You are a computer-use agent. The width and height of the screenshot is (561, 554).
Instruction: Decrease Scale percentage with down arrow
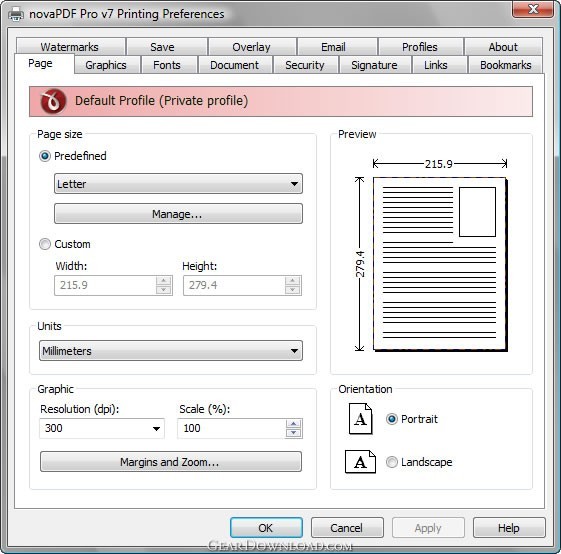click(x=293, y=433)
